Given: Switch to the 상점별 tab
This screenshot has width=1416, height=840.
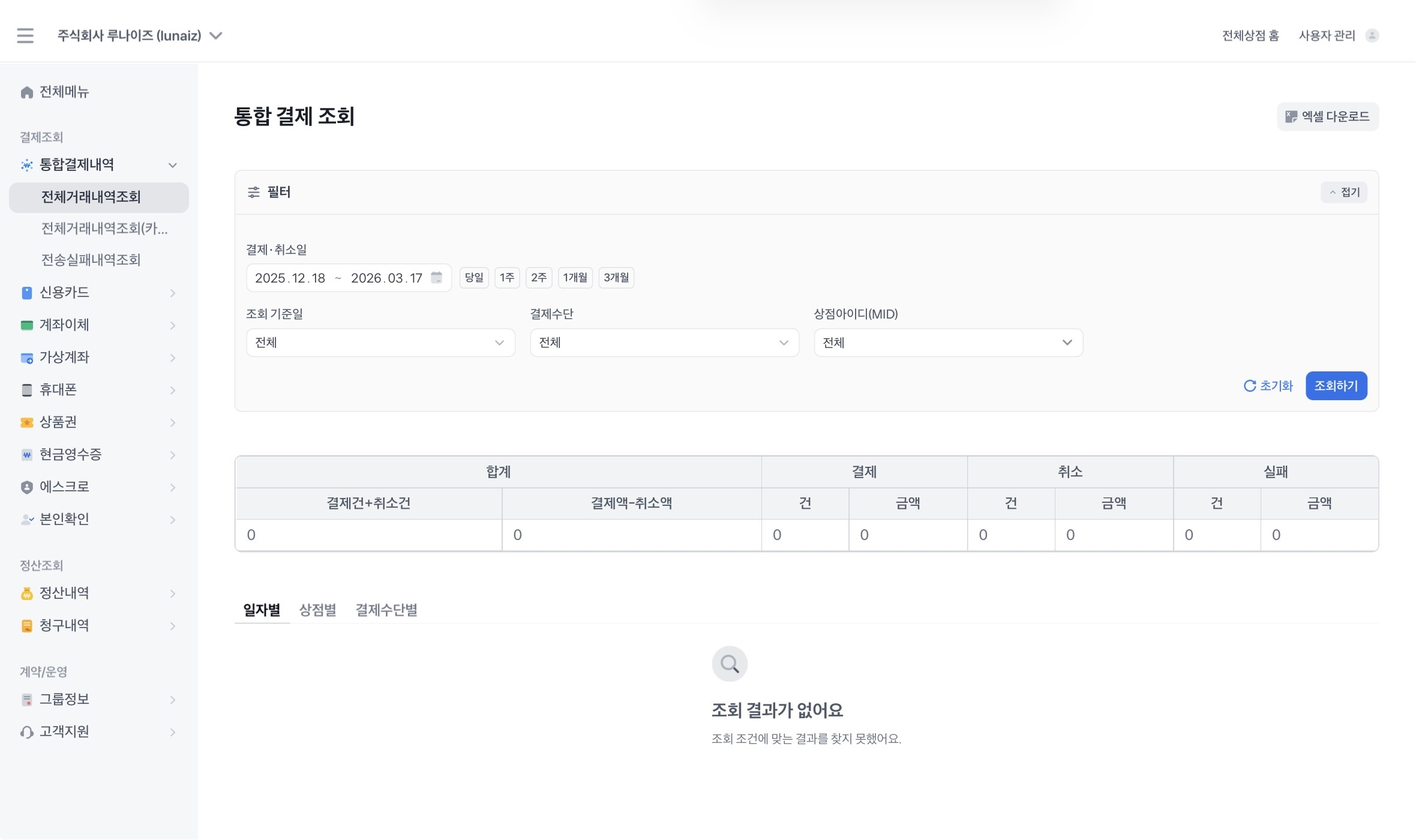Looking at the screenshot, I should pyautogui.click(x=317, y=610).
